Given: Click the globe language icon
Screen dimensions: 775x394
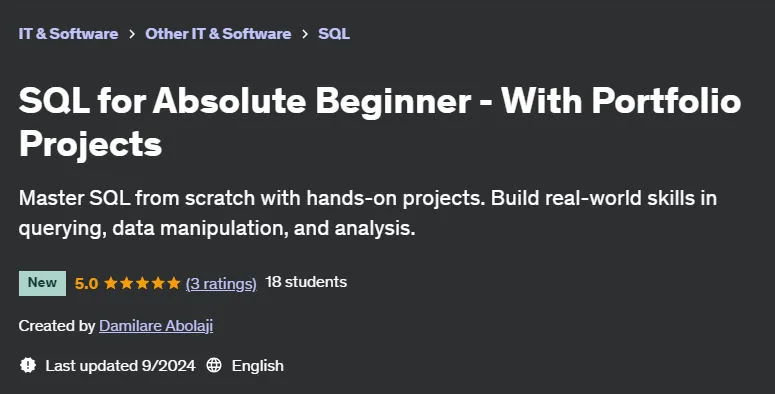Looking at the screenshot, I should click(214, 365).
